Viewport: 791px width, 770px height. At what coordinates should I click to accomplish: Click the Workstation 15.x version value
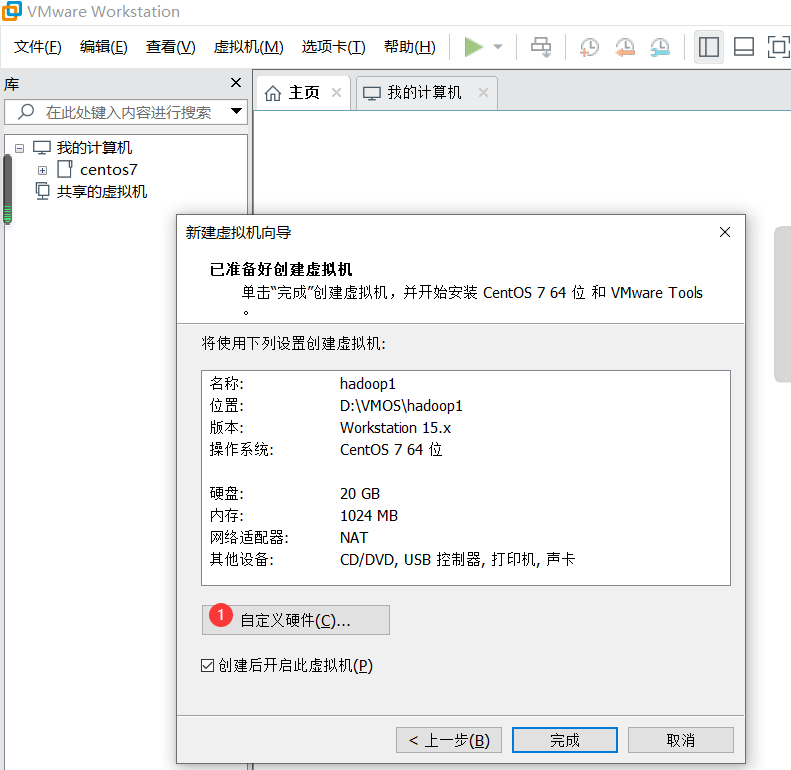point(396,428)
